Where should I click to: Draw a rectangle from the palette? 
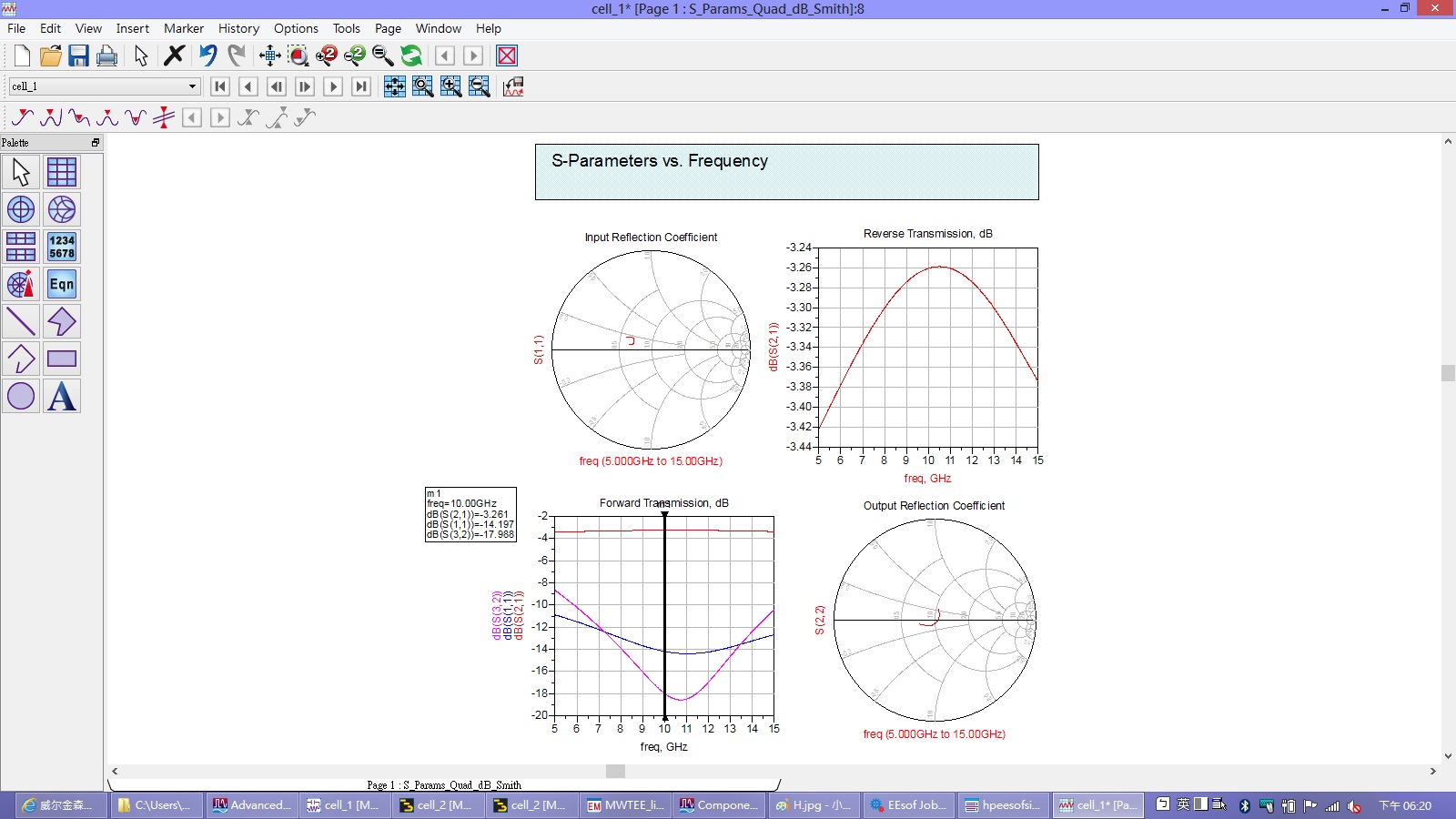[62, 359]
